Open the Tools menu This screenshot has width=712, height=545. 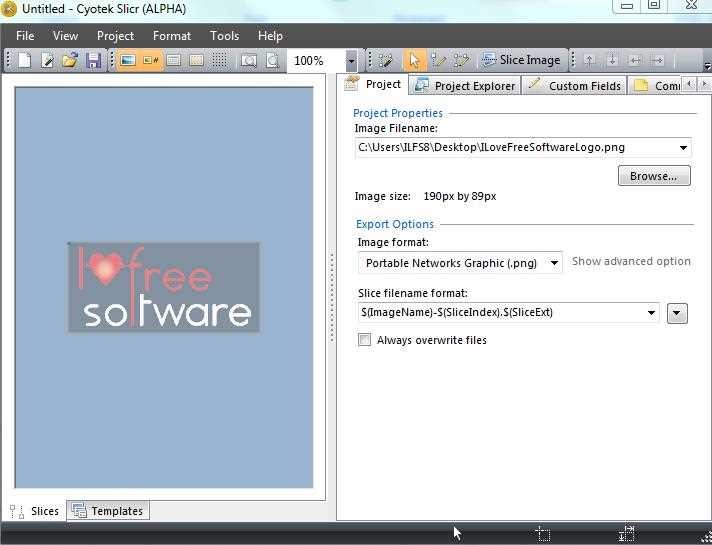224,35
